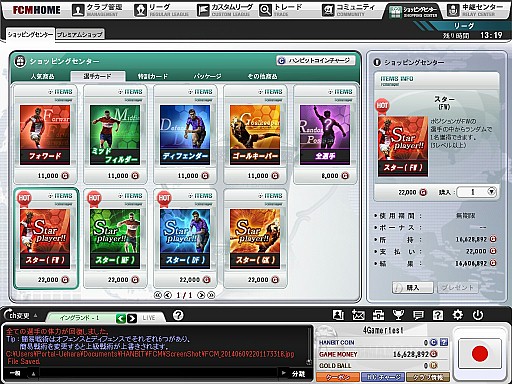Select the スター(GK) player card
The image size is (512, 384).
tap(255, 238)
